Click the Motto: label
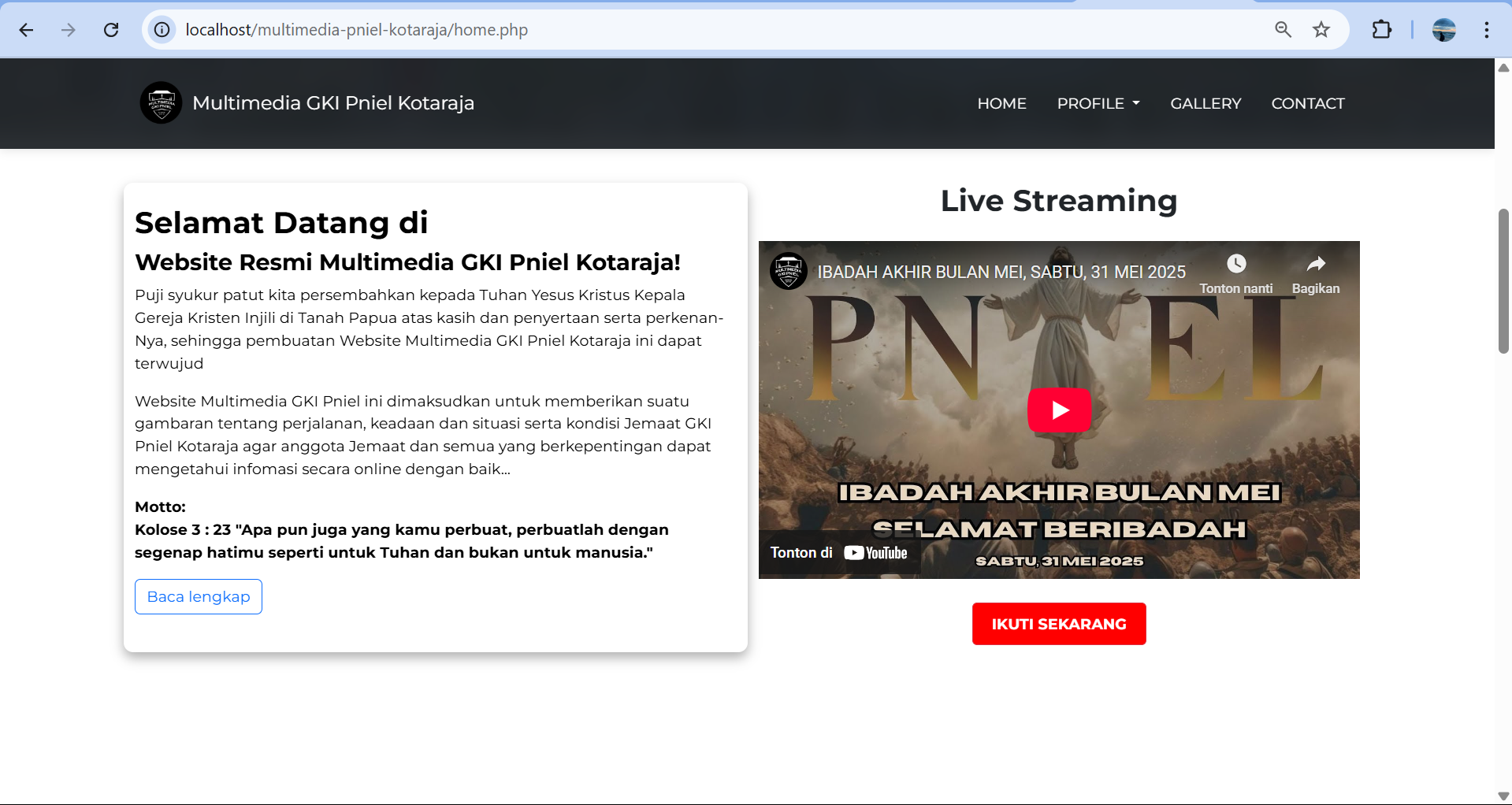1512x805 pixels. tap(160, 506)
